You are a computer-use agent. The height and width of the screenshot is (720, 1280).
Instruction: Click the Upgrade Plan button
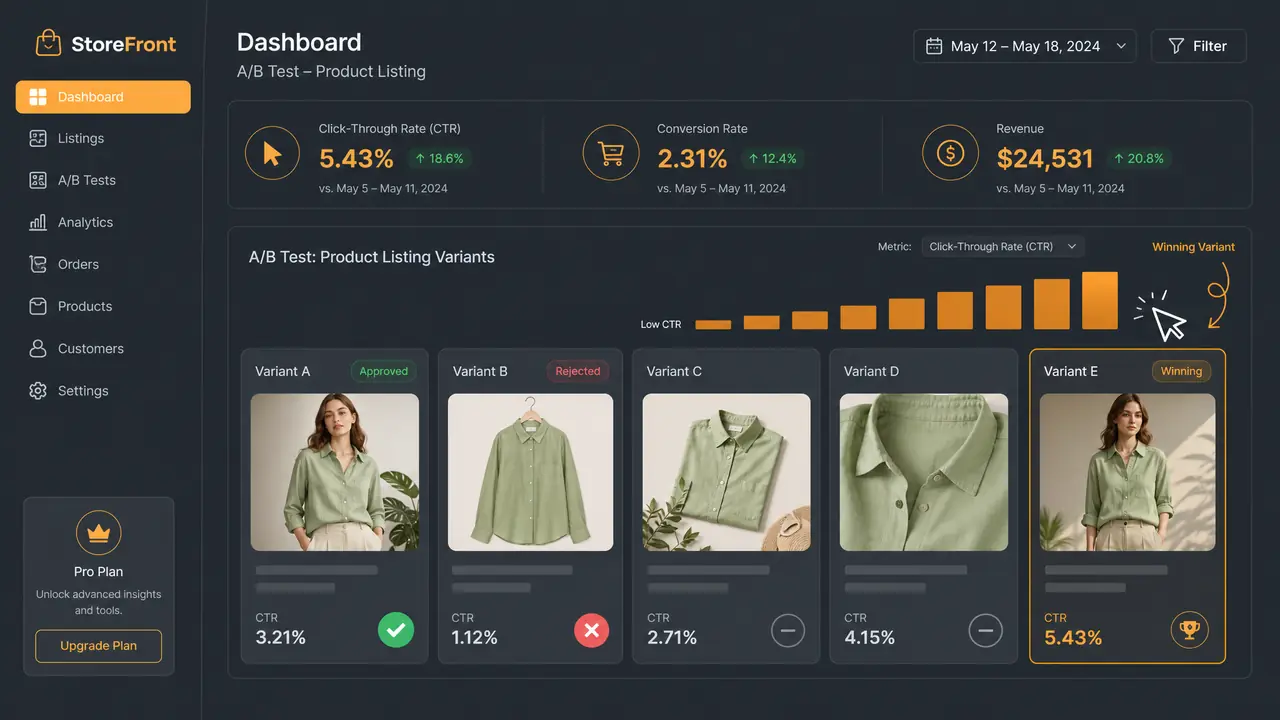coord(98,646)
